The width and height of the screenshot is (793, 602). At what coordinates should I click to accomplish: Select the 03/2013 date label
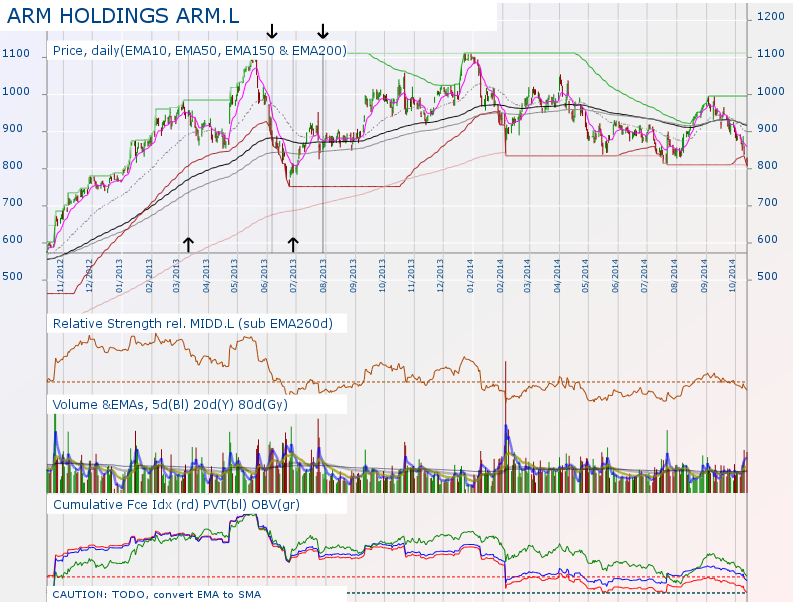tap(177, 276)
